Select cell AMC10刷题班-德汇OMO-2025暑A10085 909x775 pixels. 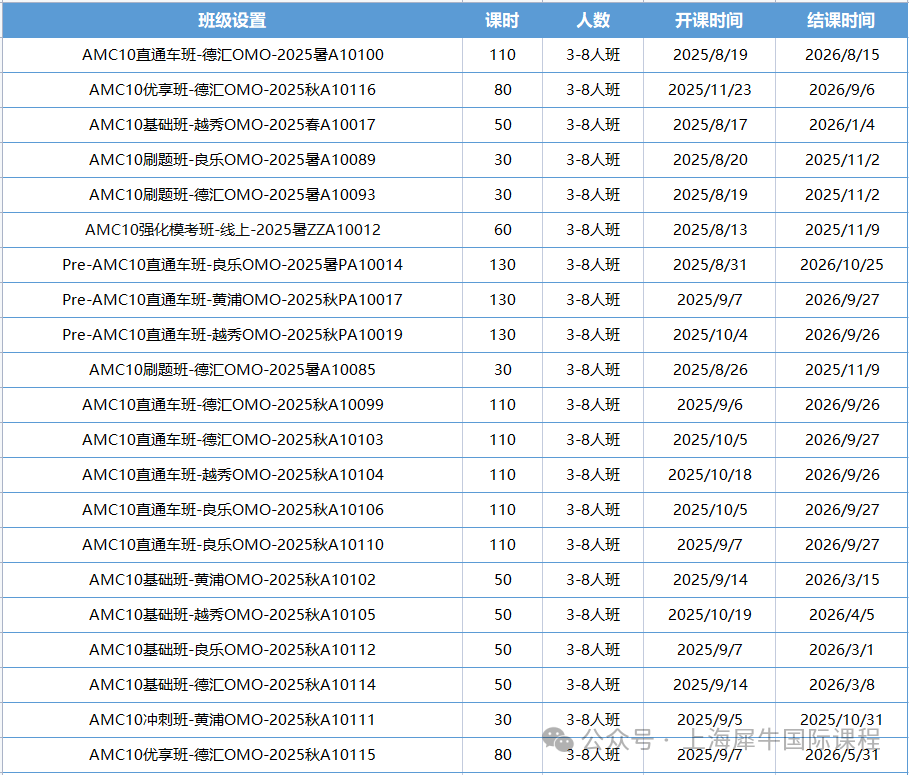232,370
